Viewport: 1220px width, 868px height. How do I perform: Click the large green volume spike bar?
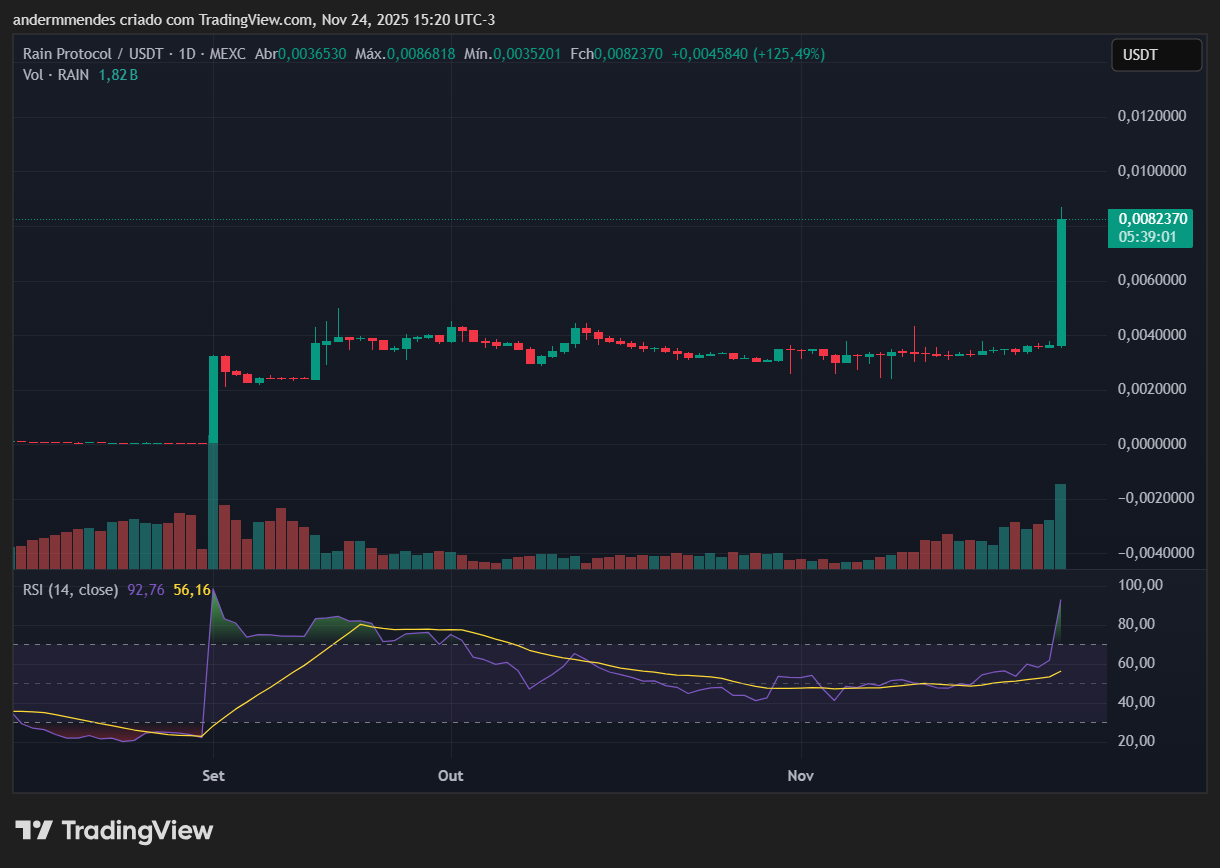(1060, 520)
